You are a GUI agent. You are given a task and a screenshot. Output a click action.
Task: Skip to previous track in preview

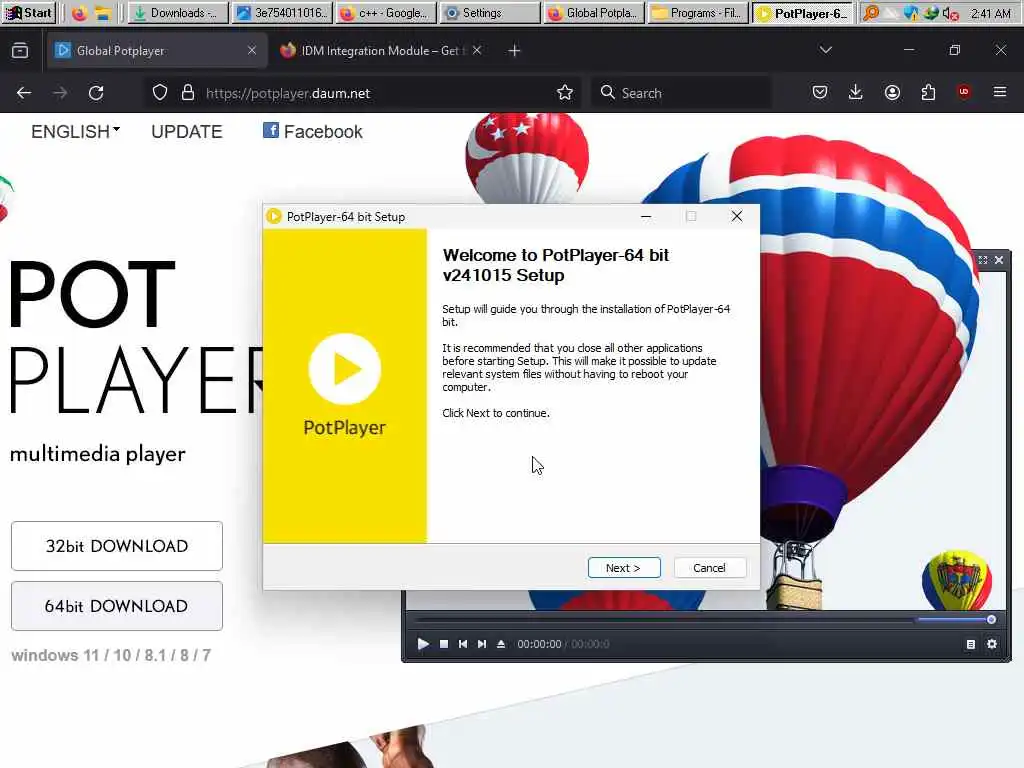(463, 644)
